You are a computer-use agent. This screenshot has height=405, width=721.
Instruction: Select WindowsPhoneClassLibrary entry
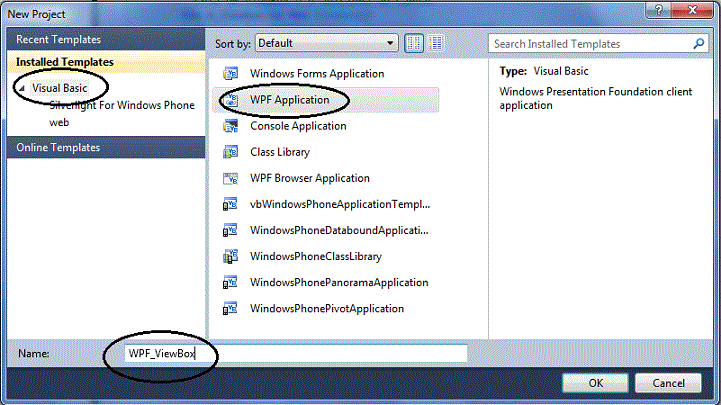tap(325, 256)
